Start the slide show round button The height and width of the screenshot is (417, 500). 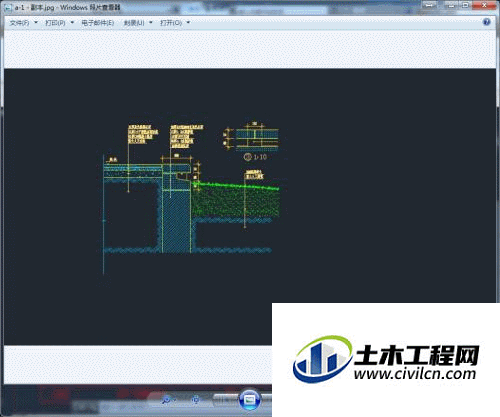(250, 399)
